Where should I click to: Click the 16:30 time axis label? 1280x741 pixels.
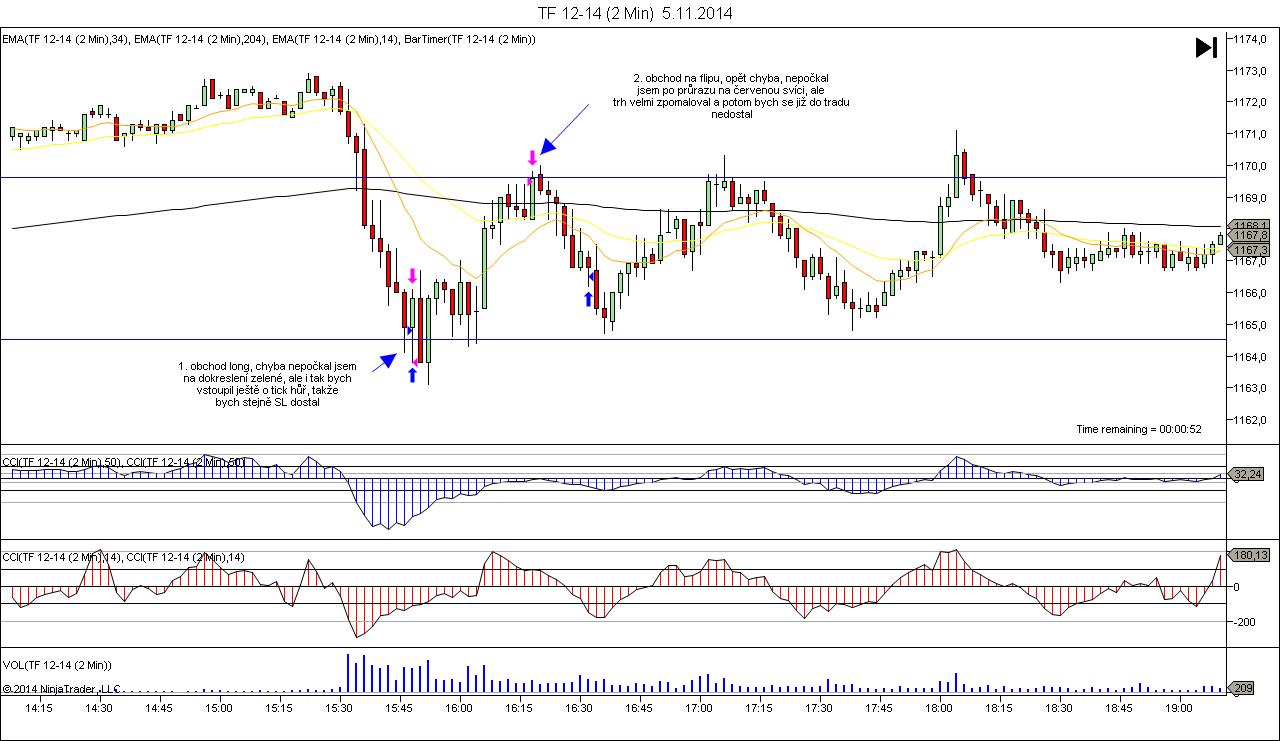(579, 708)
